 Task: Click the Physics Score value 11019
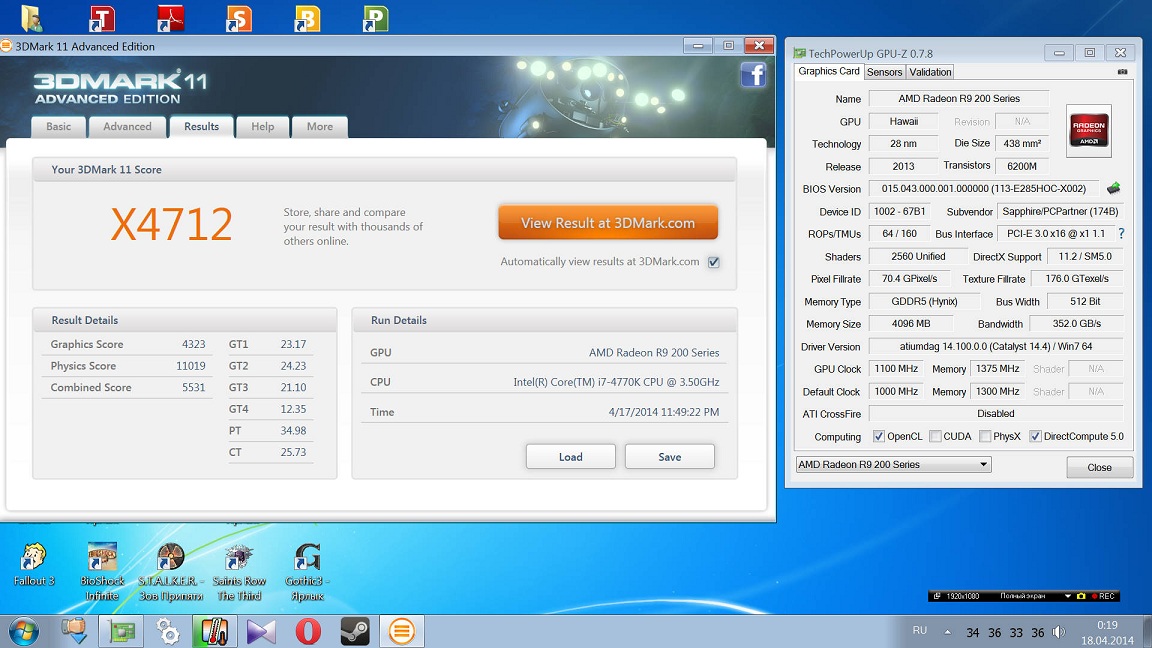coord(190,366)
